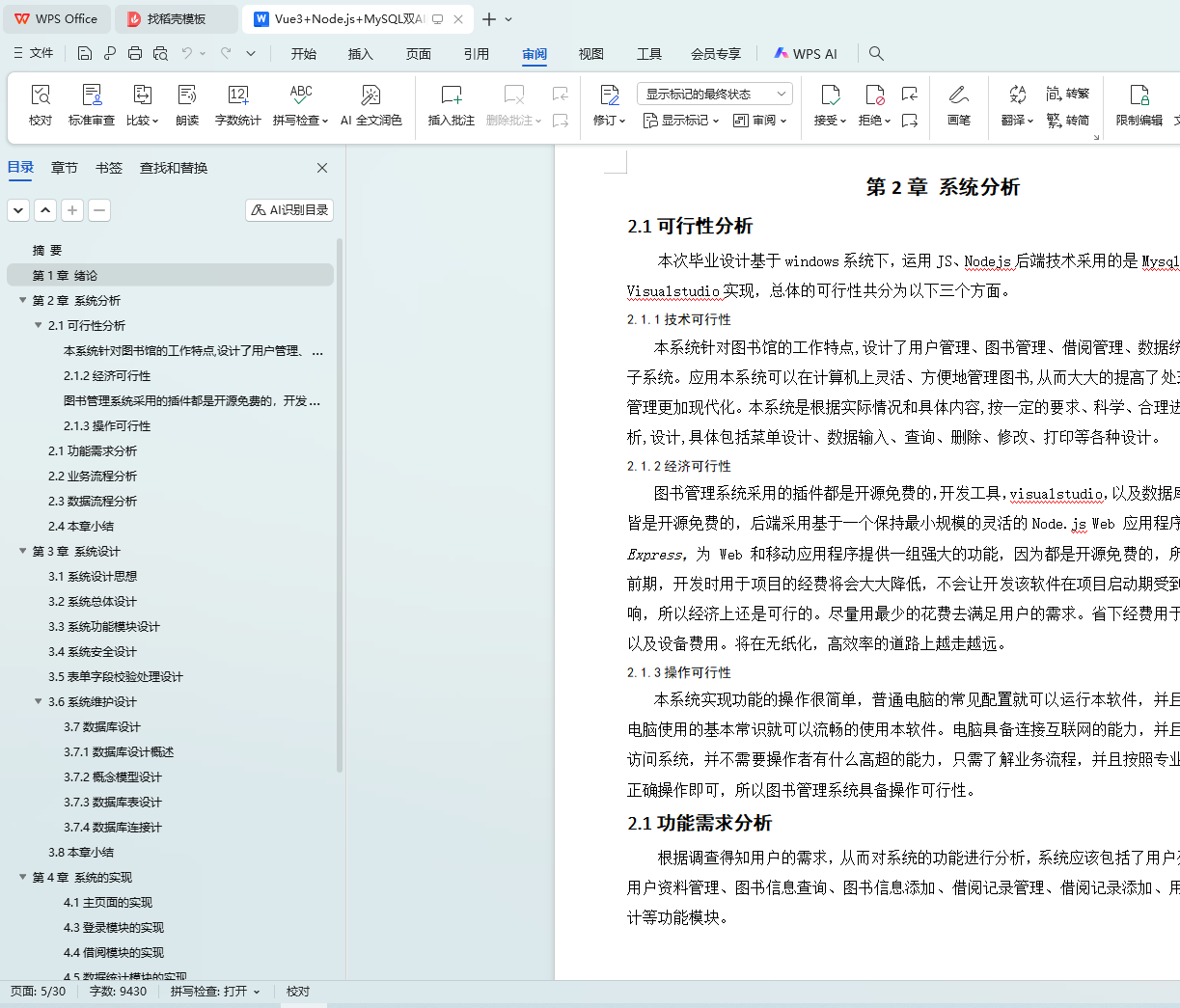Click the add heading plus button in outline

[x=72, y=210]
